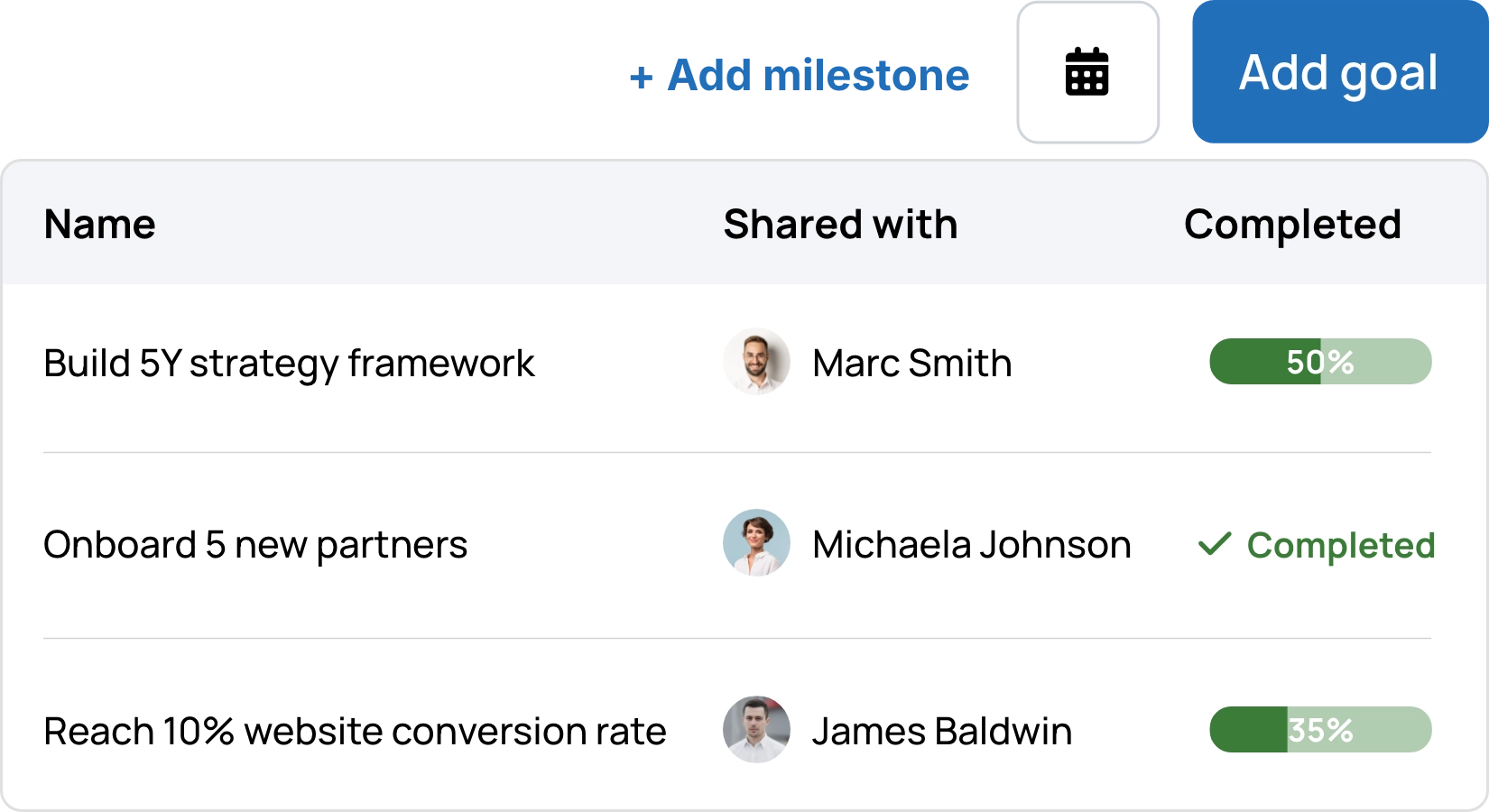Click the Add milestone link
This screenshot has height=812, width=1489.
tap(818, 76)
